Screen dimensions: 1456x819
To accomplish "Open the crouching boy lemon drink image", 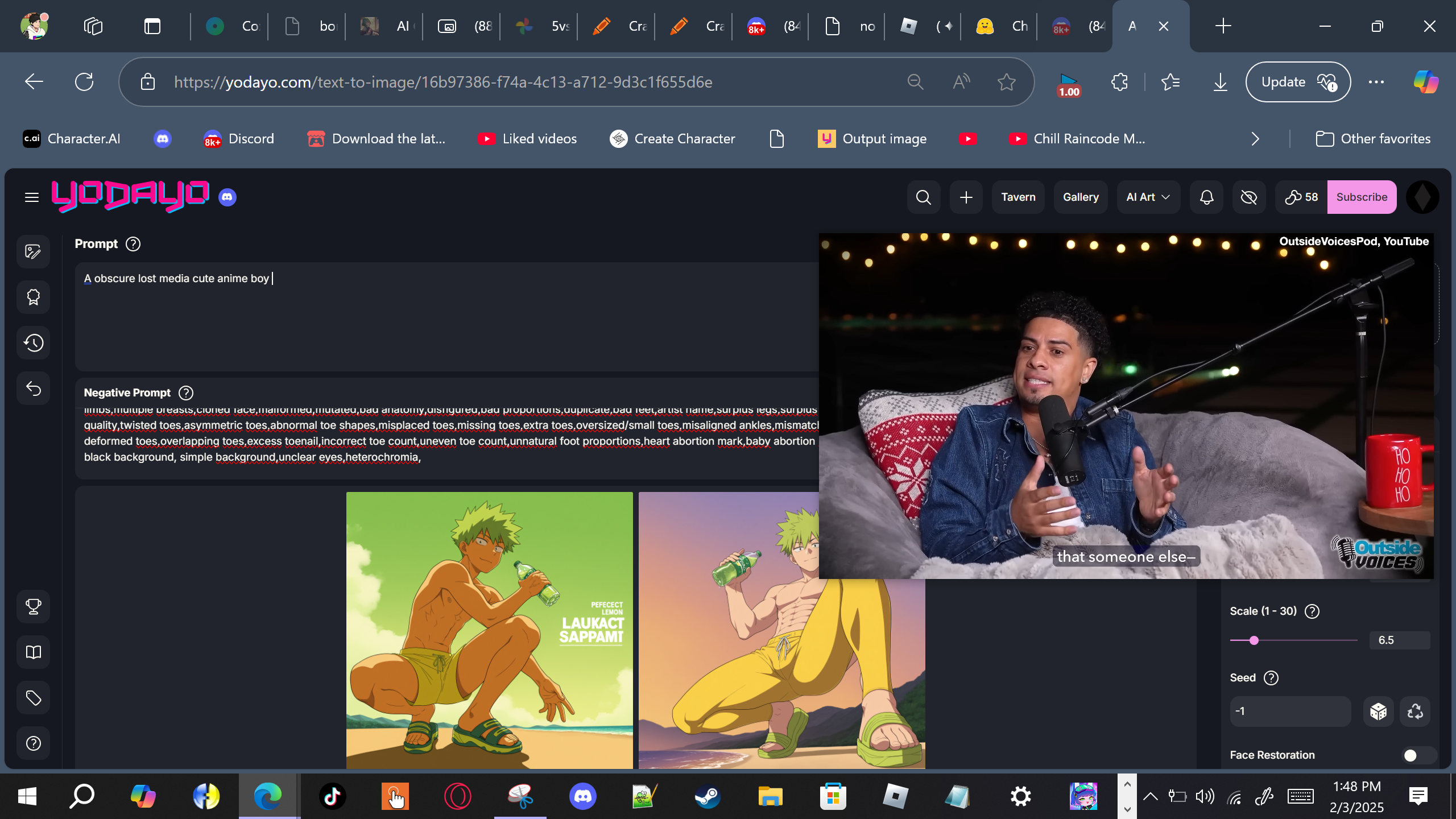I will 489,630.
